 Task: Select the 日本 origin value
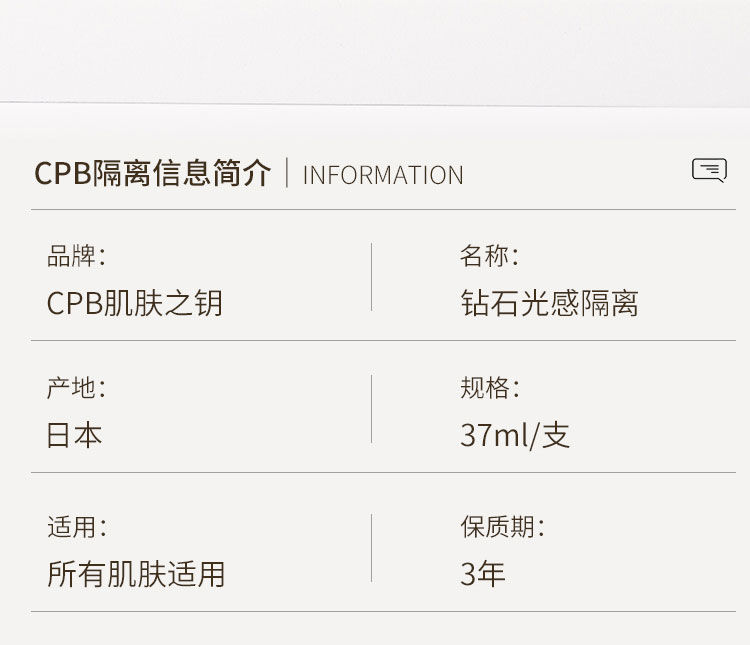coord(74,435)
